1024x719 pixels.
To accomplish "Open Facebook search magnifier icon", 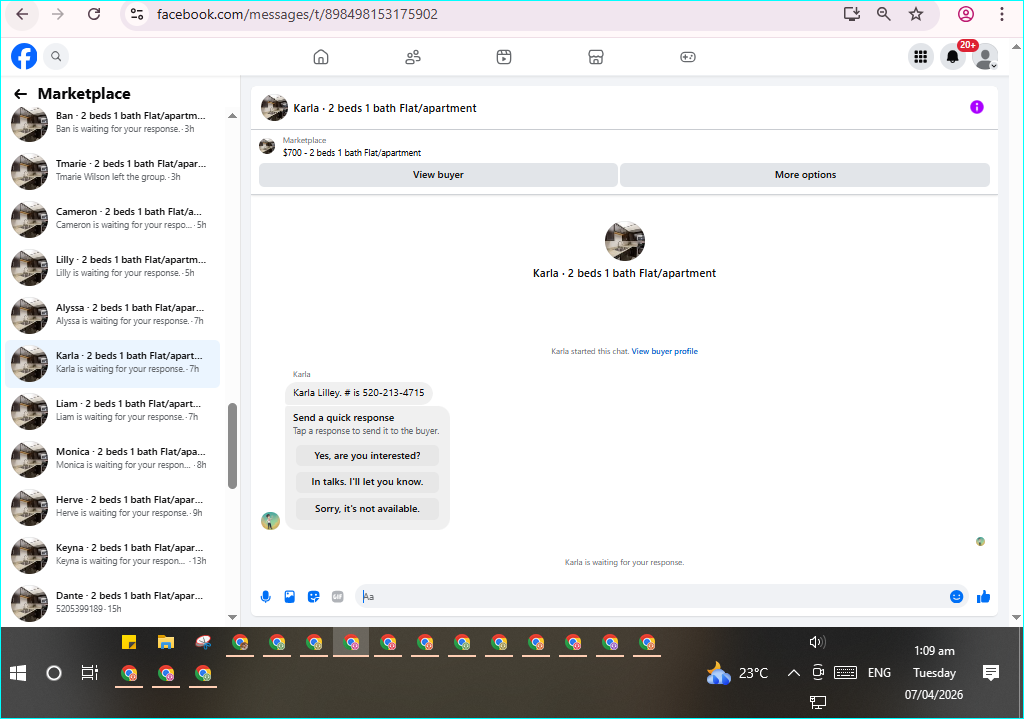I will [56, 56].
